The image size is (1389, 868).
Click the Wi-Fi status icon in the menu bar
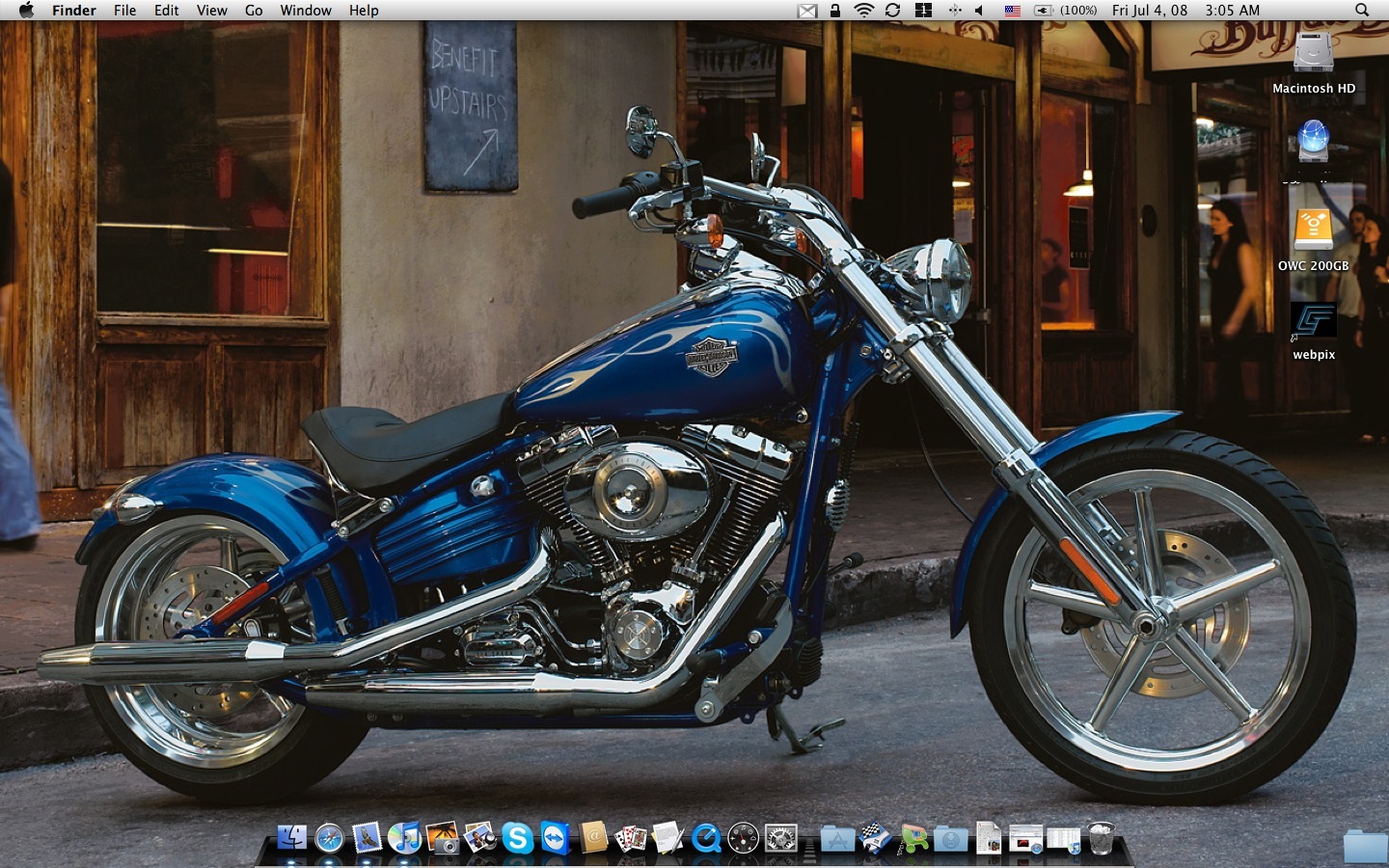(864, 10)
